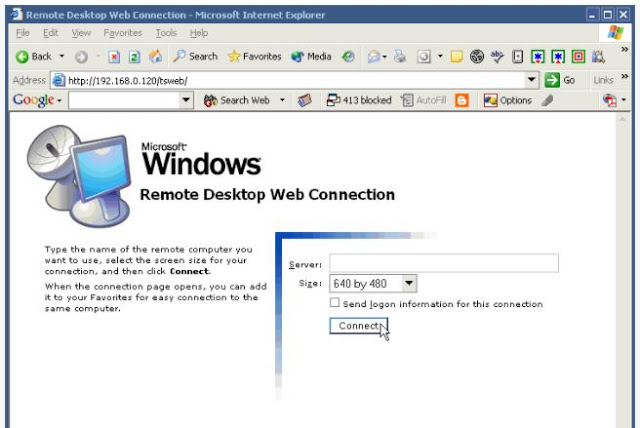640x428 pixels.
Task: Open the Tools menu
Action: click(x=166, y=33)
